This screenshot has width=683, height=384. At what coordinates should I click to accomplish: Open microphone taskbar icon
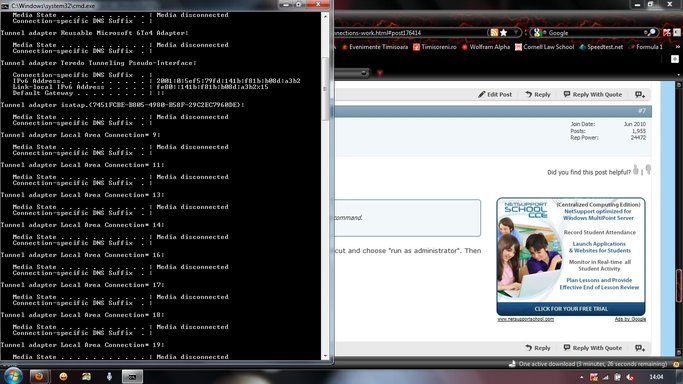109,376
